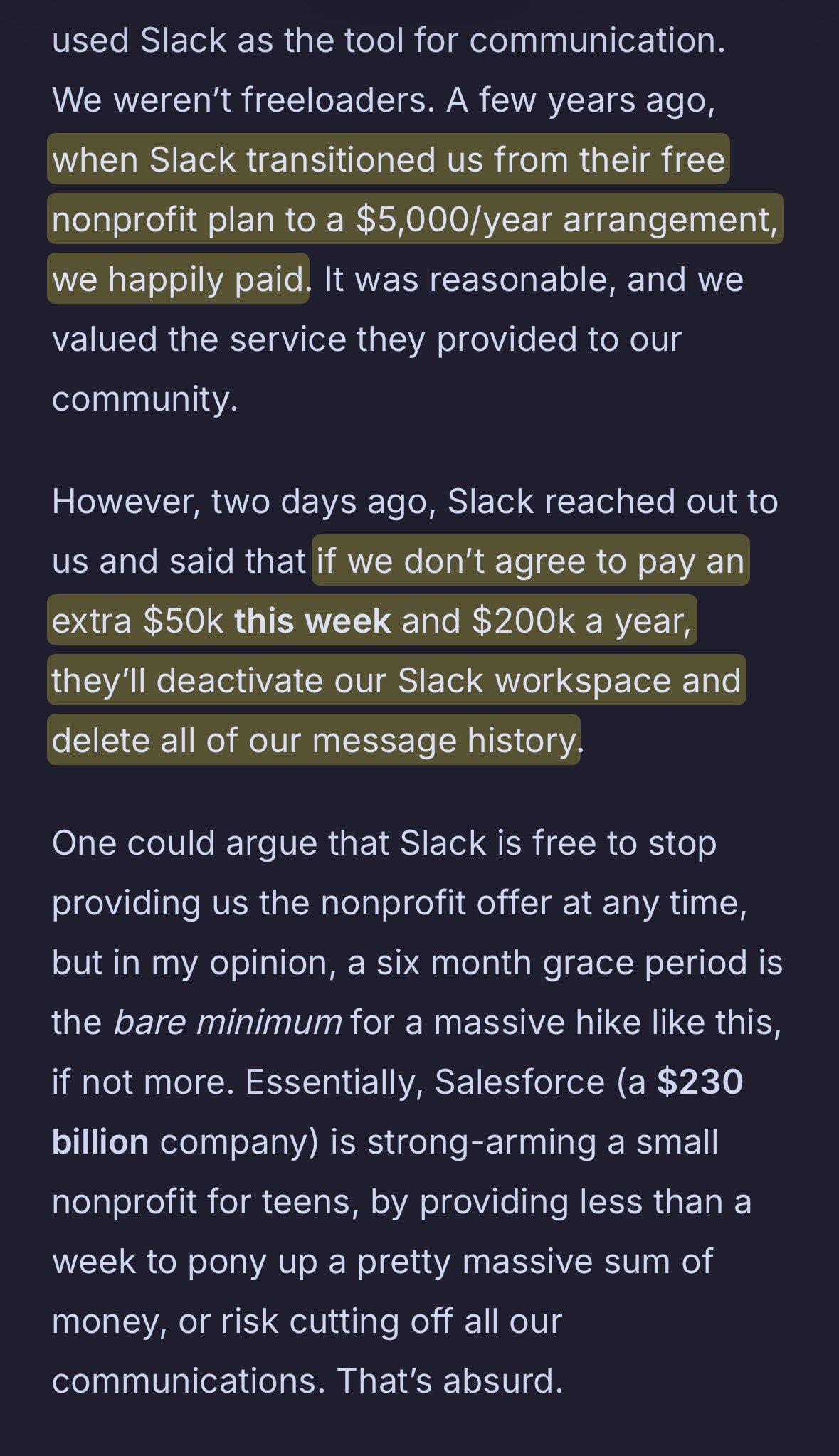This screenshot has height=1456, width=839.
Task: Click the sentence "That's absurd."
Action: point(450,1381)
